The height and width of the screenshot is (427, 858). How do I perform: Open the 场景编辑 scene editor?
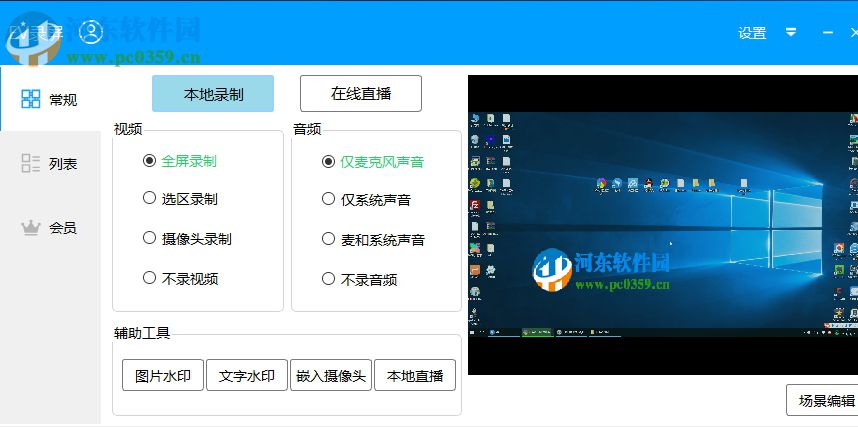(x=822, y=400)
